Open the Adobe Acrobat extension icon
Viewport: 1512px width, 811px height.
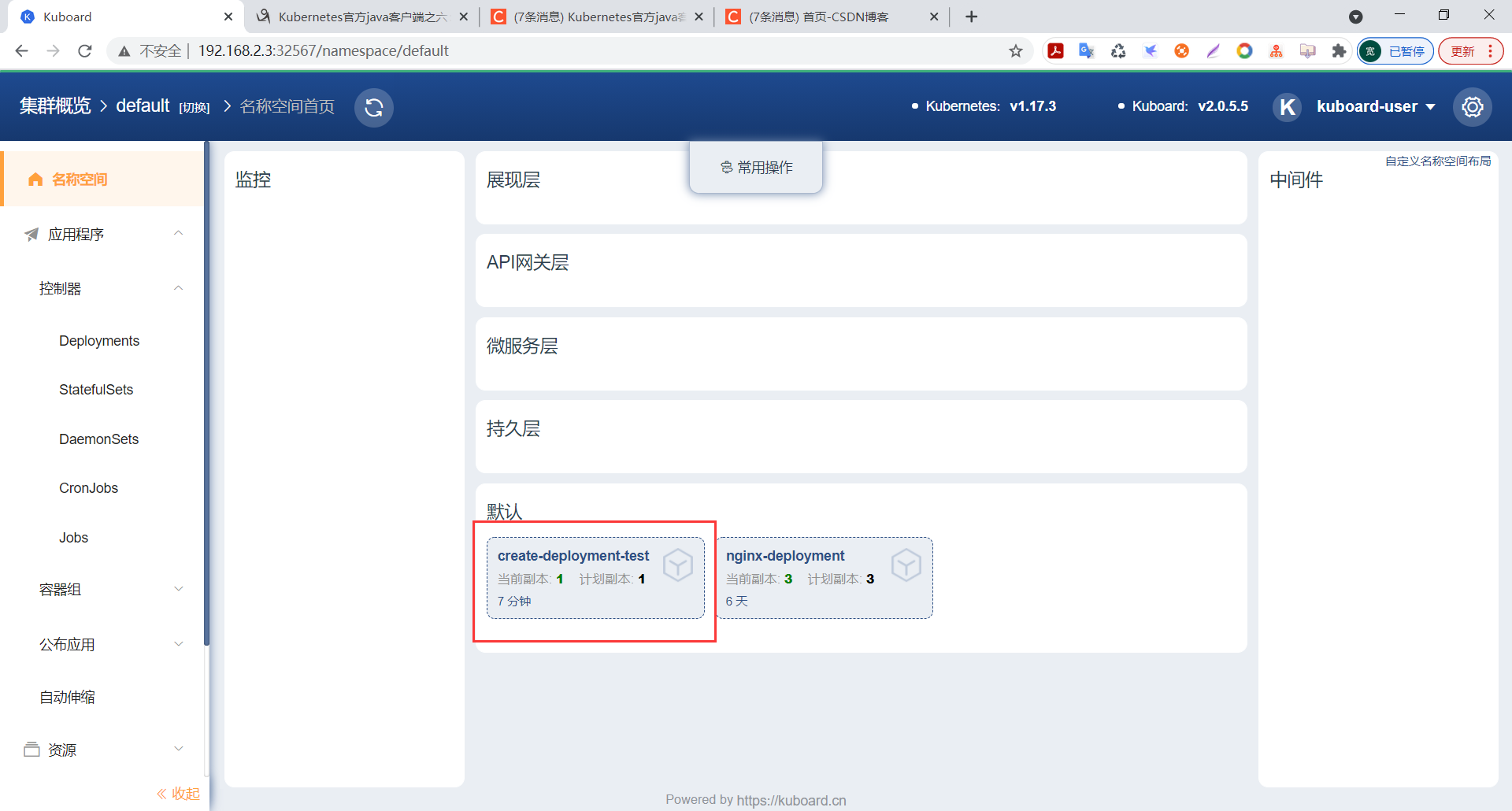coord(1055,51)
